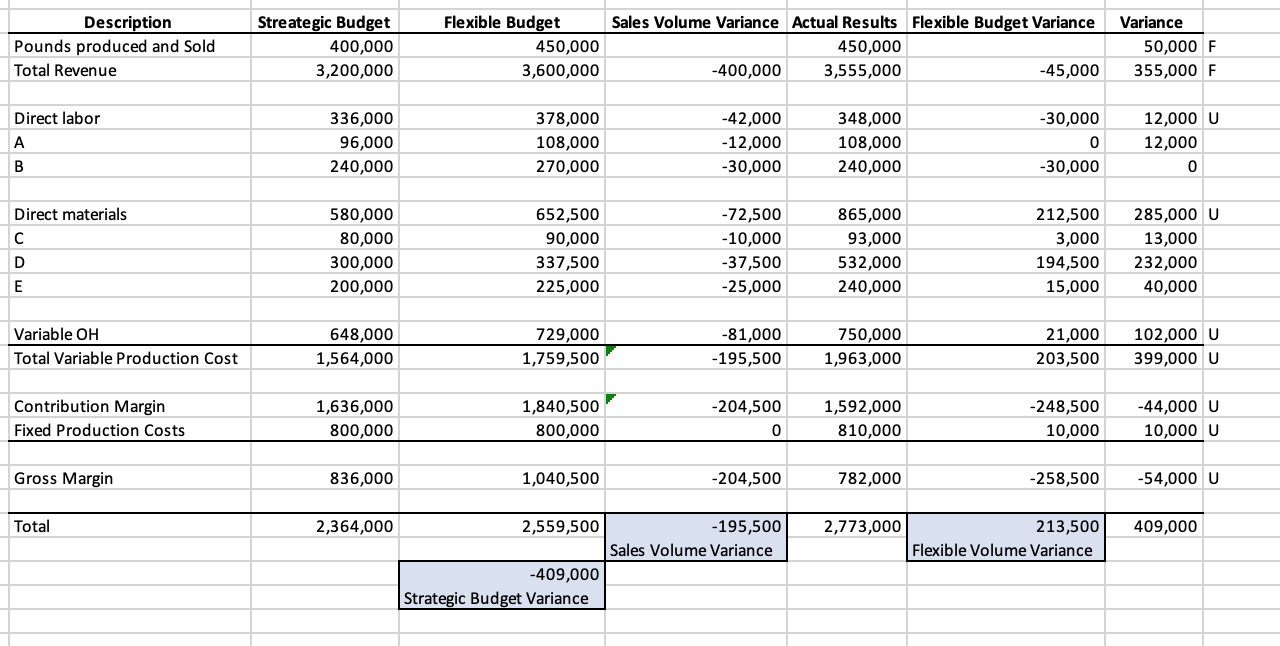Viewport: 1280px width, 646px height.
Task: Click the Actual Results header cell
Action: [x=845, y=22]
